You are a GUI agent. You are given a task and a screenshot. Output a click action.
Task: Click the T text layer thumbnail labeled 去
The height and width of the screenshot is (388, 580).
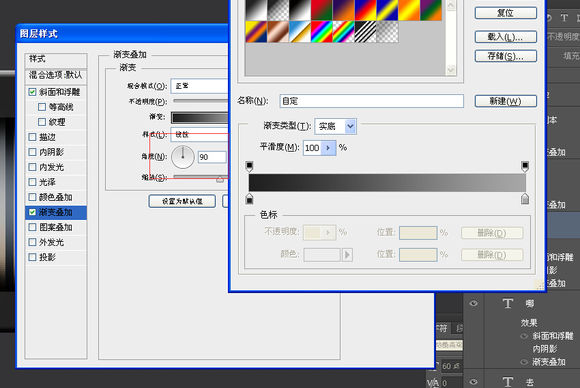(508, 382)
